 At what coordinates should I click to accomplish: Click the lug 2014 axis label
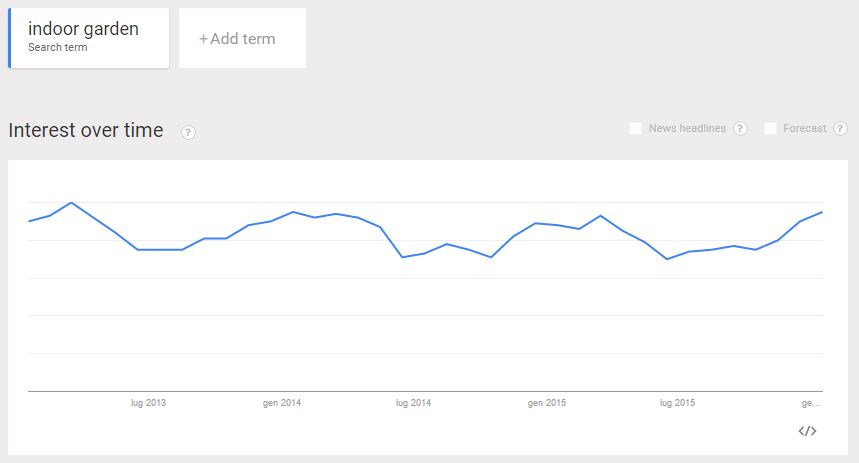[x=413, y=403]
